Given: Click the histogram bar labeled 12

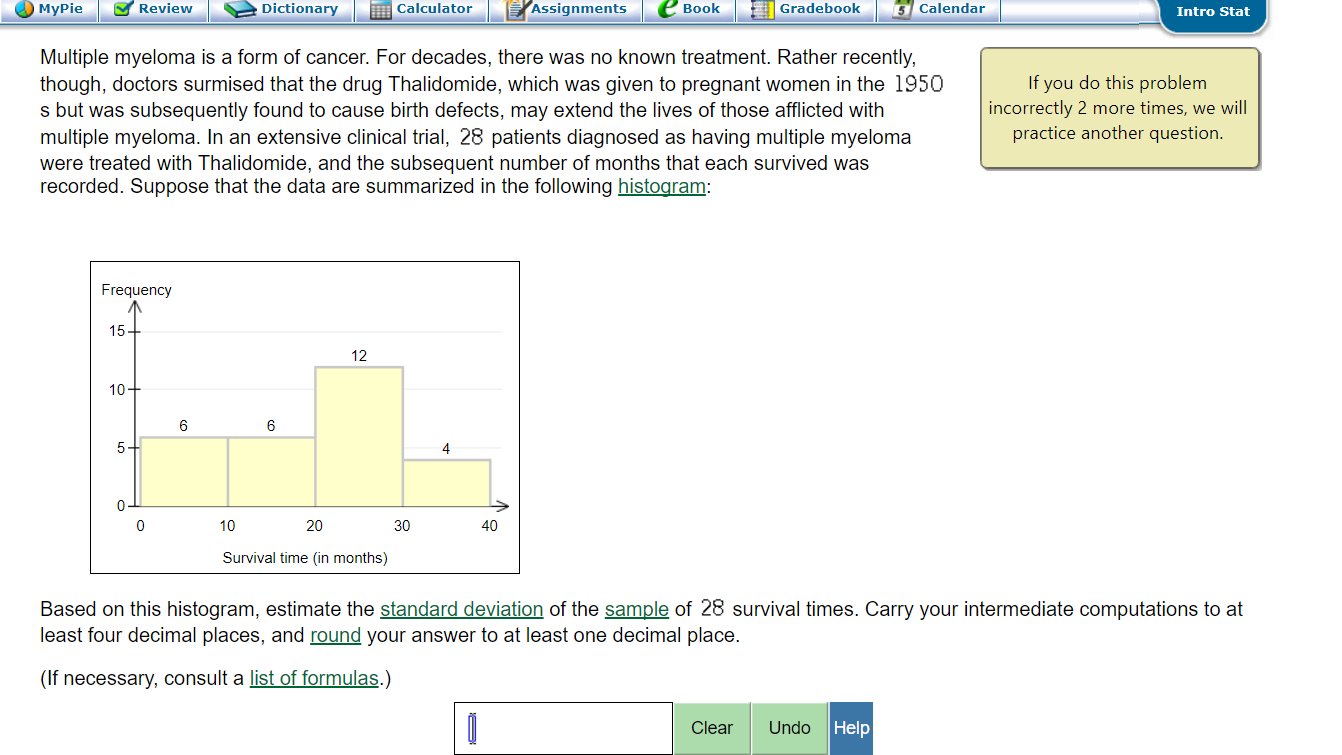Looking at the screenshot, I should (359, 436).
